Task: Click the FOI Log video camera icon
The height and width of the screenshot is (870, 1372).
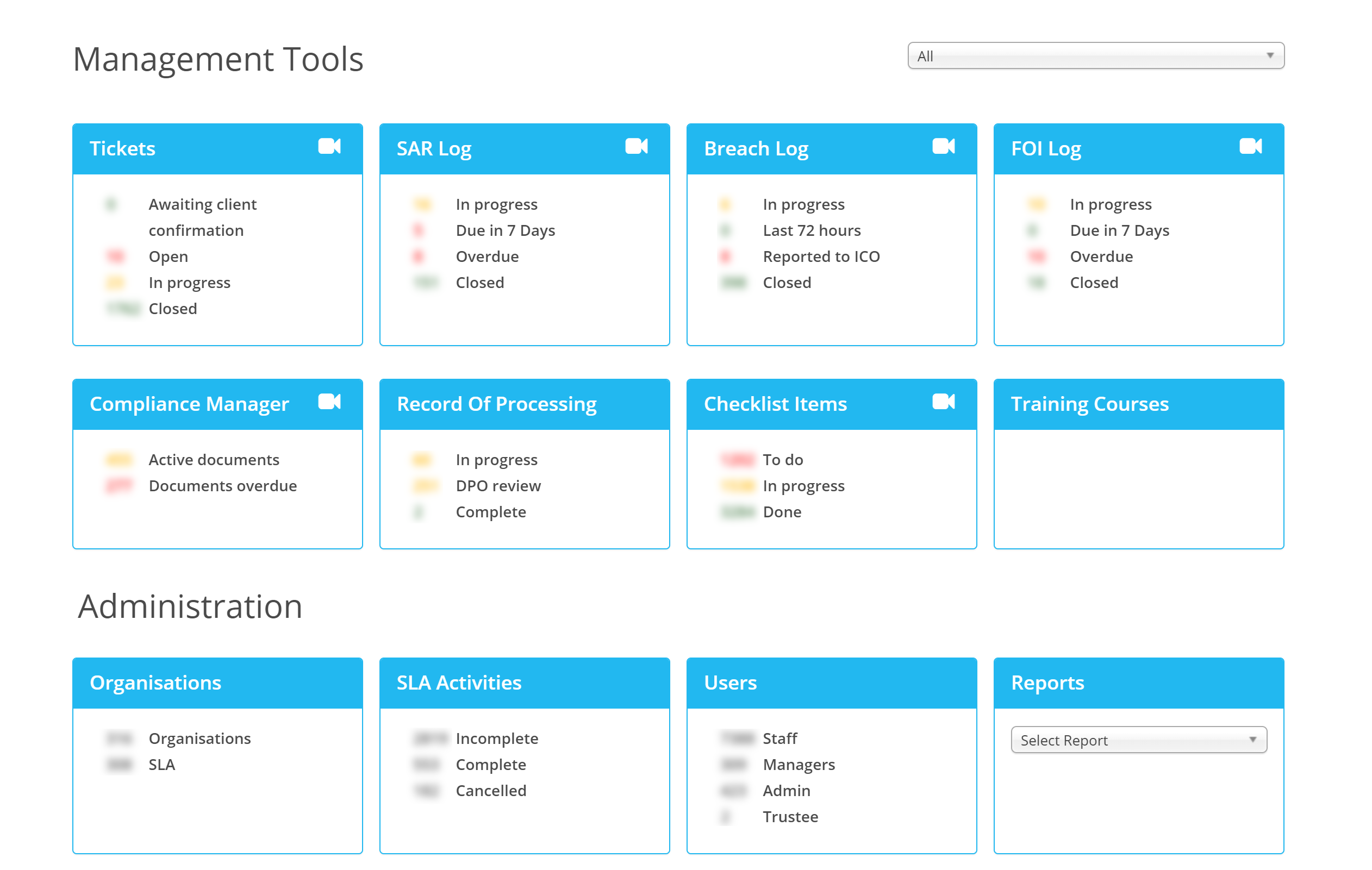Action: [x=1250, y=146]
